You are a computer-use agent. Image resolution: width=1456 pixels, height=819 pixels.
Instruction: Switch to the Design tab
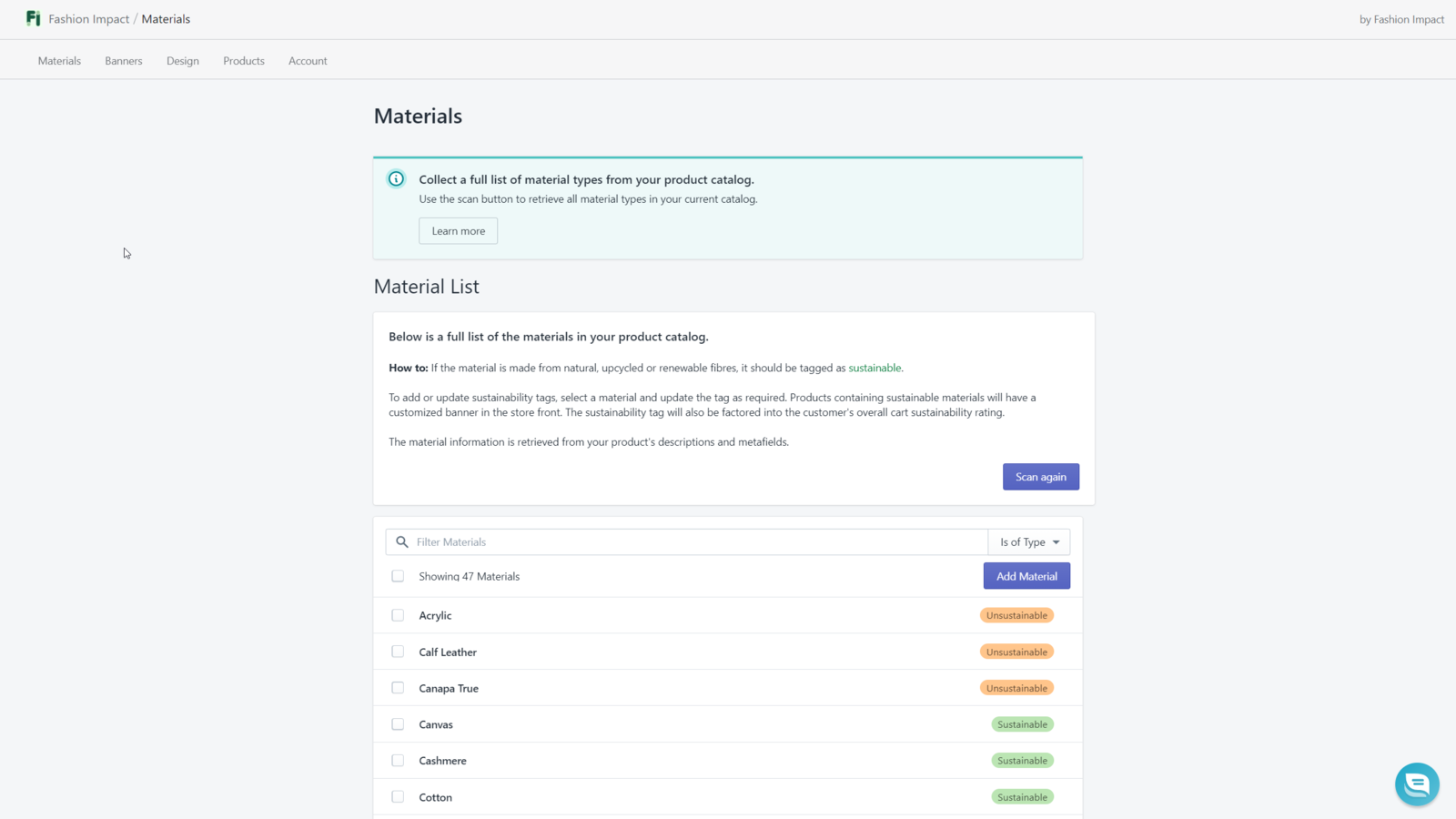(183, 61)
